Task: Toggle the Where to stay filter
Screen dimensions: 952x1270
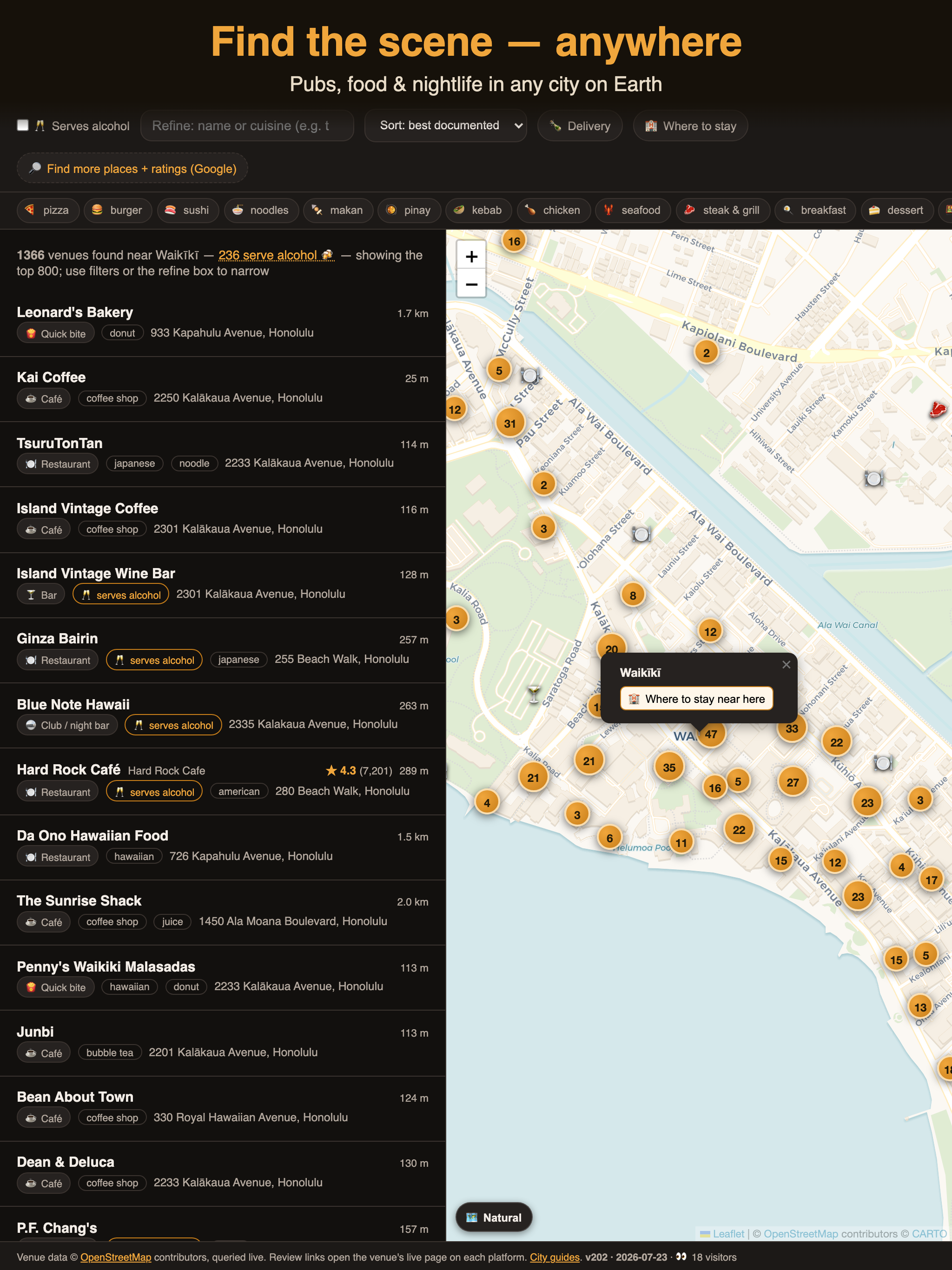Action: point(690,126)
